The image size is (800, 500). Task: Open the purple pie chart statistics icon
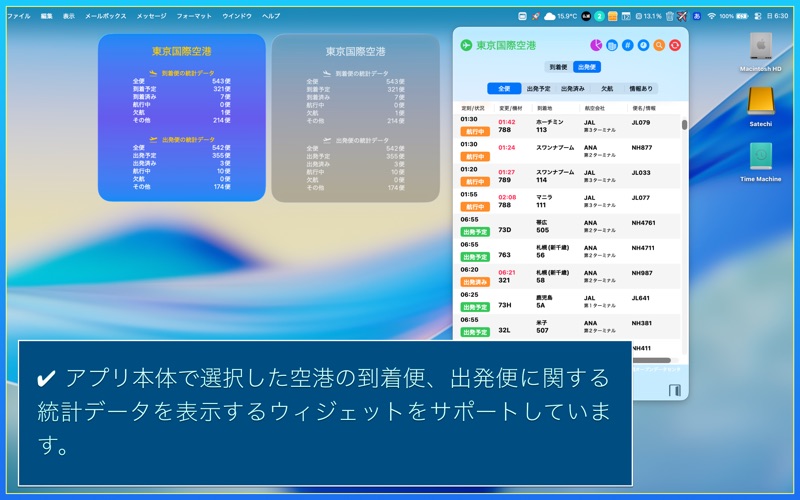[x=596, y=45]
